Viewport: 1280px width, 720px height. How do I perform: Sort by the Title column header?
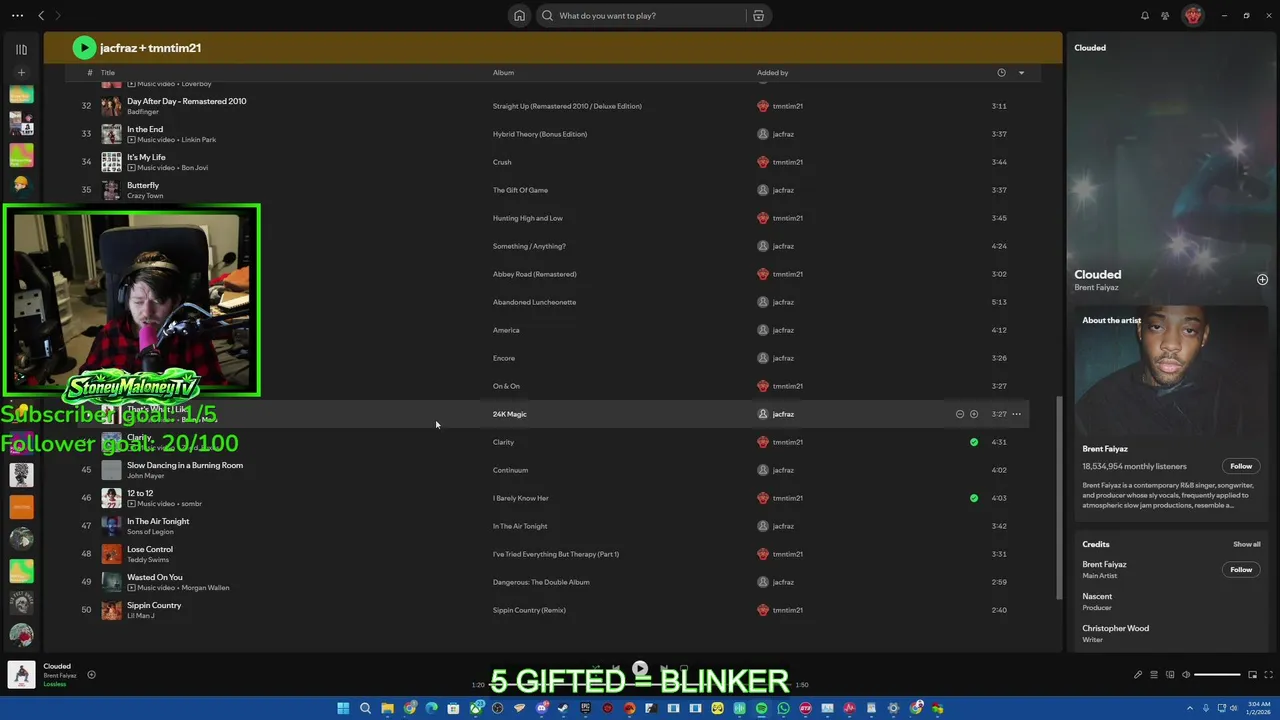coord(108,72)
